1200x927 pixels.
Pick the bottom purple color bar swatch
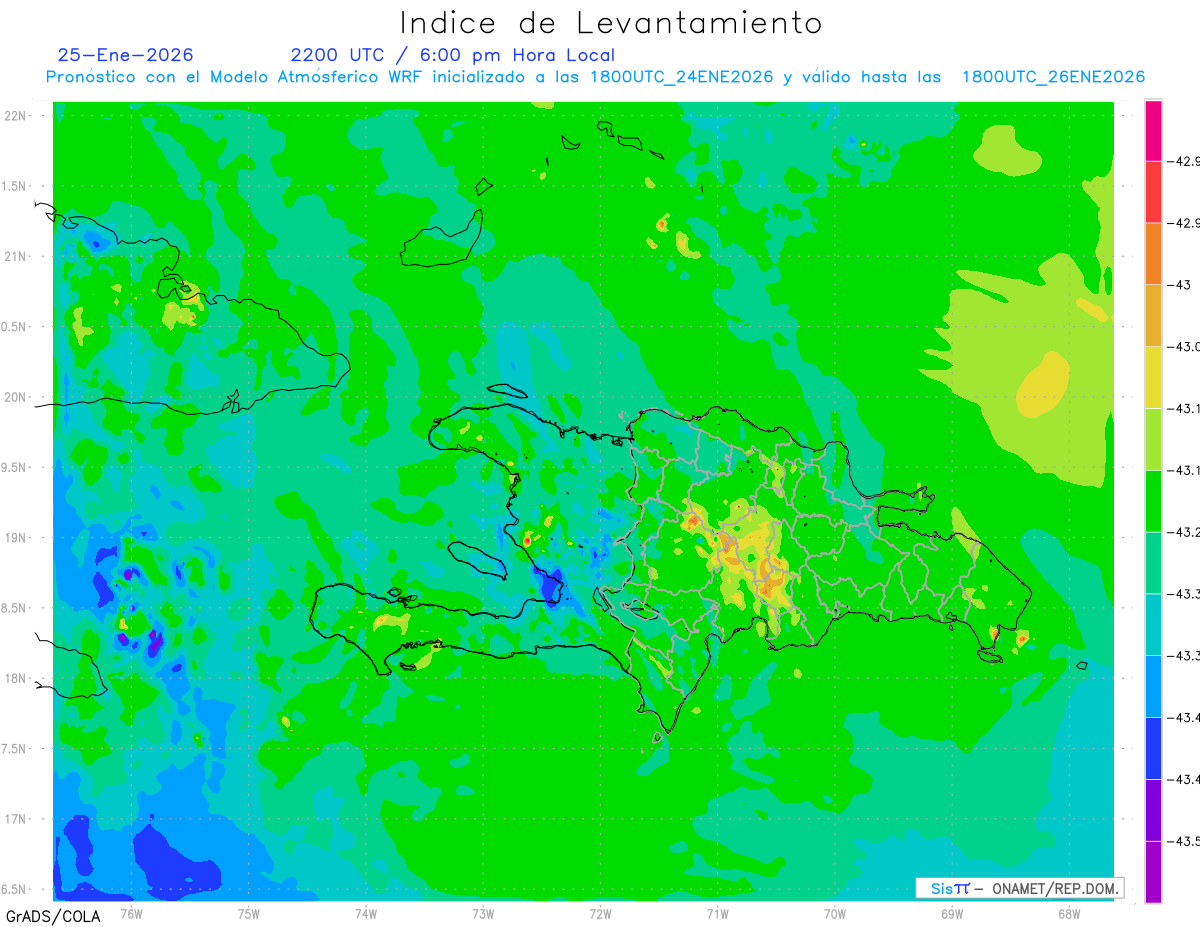1153,872
